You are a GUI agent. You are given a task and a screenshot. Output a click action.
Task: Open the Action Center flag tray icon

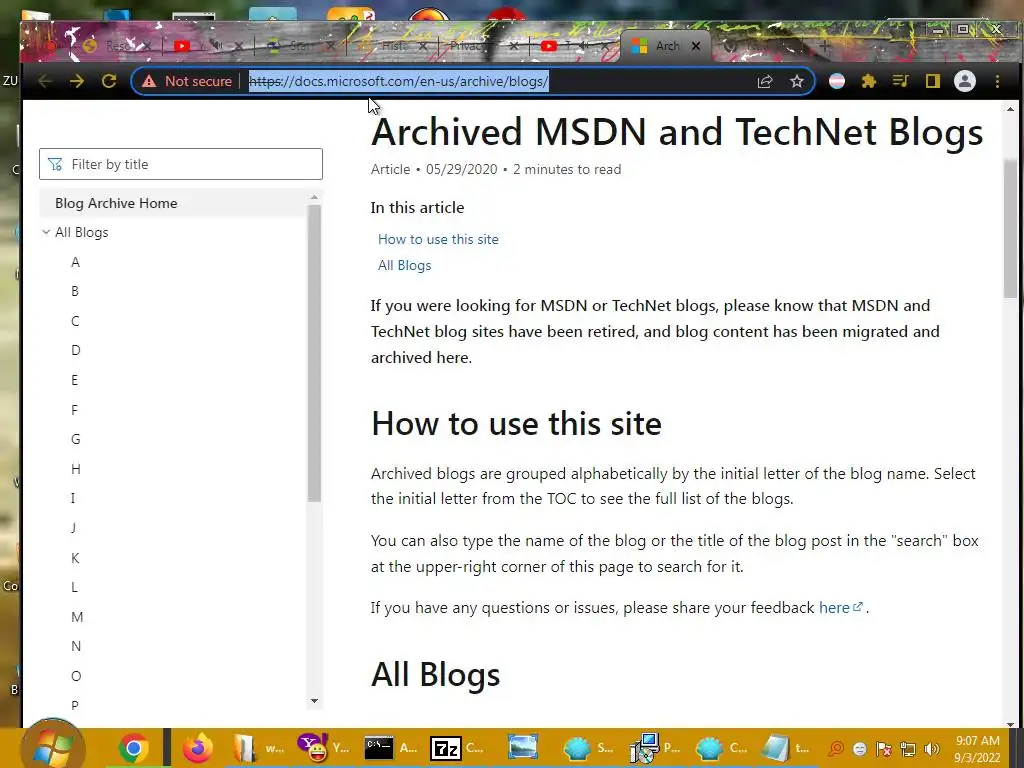coord(884,749)
